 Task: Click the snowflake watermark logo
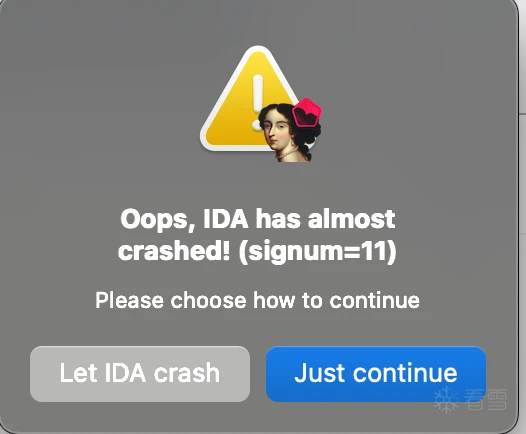(x=446, y=399)
